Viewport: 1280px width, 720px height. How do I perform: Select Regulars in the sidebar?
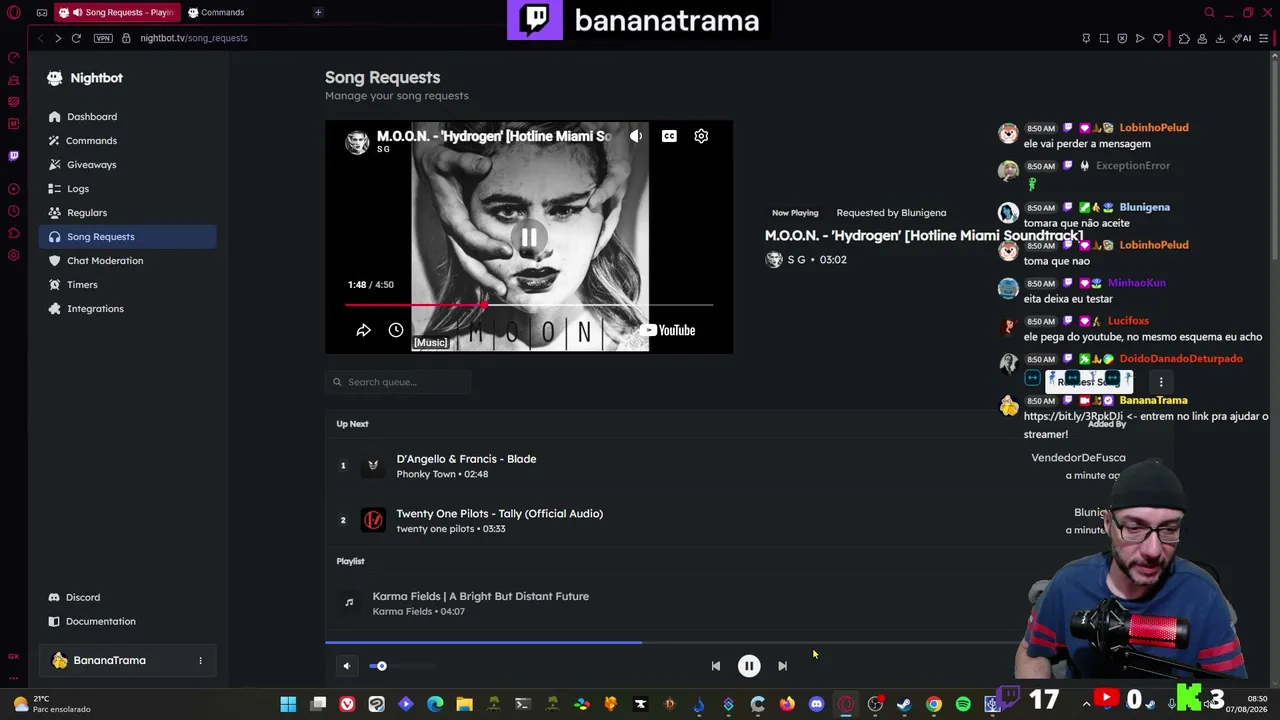pos(127,213)
